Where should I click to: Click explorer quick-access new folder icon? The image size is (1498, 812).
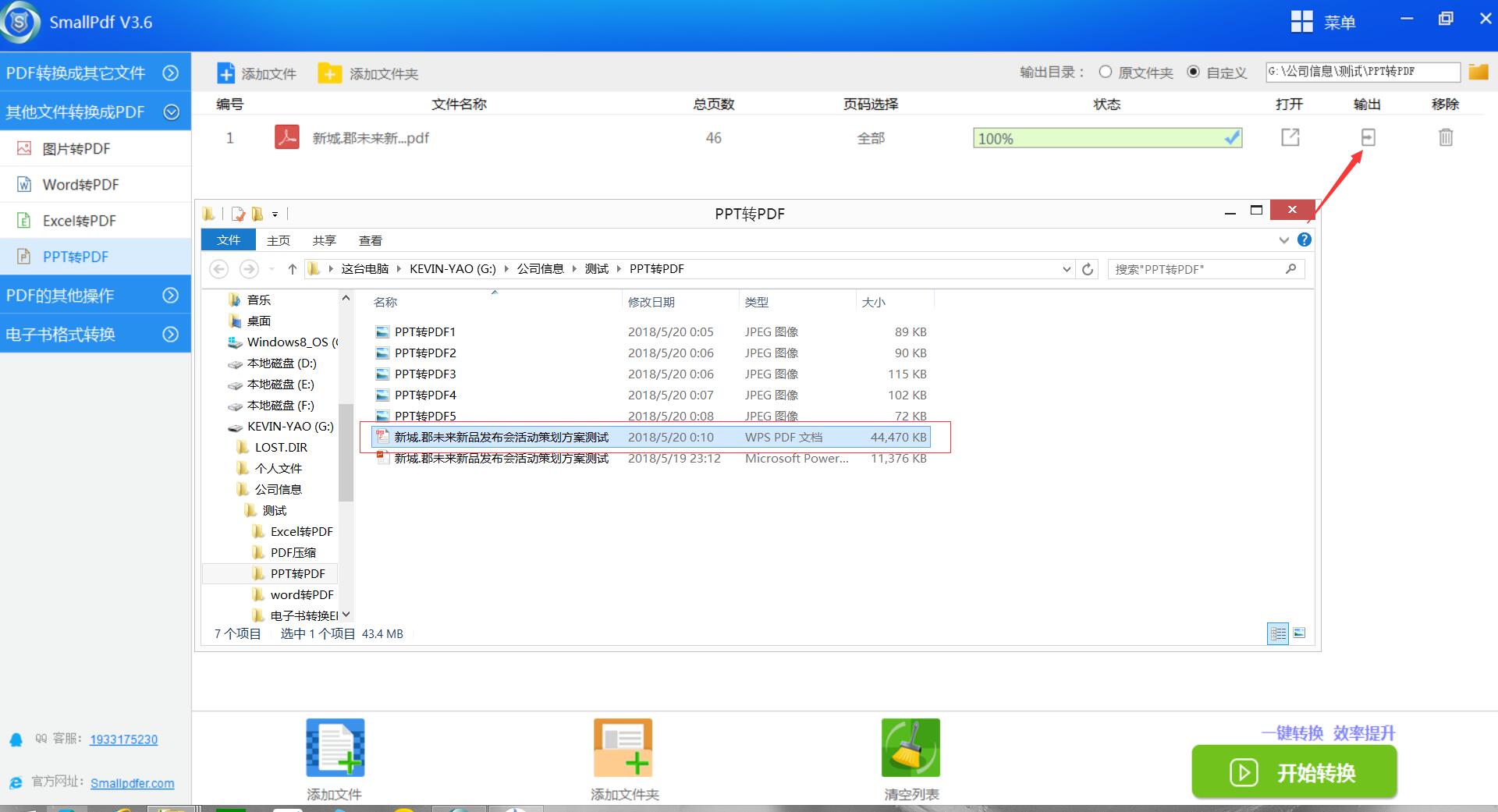tap(257, 214)
